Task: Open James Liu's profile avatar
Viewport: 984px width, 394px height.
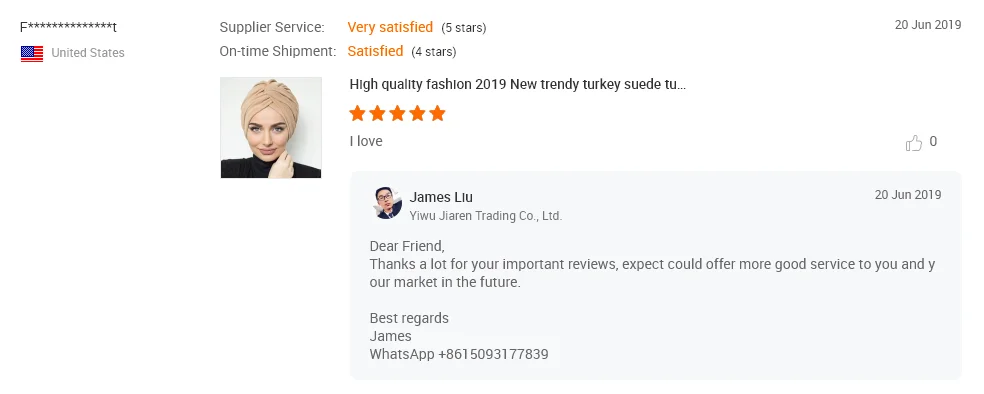Action: click(387, 203)
